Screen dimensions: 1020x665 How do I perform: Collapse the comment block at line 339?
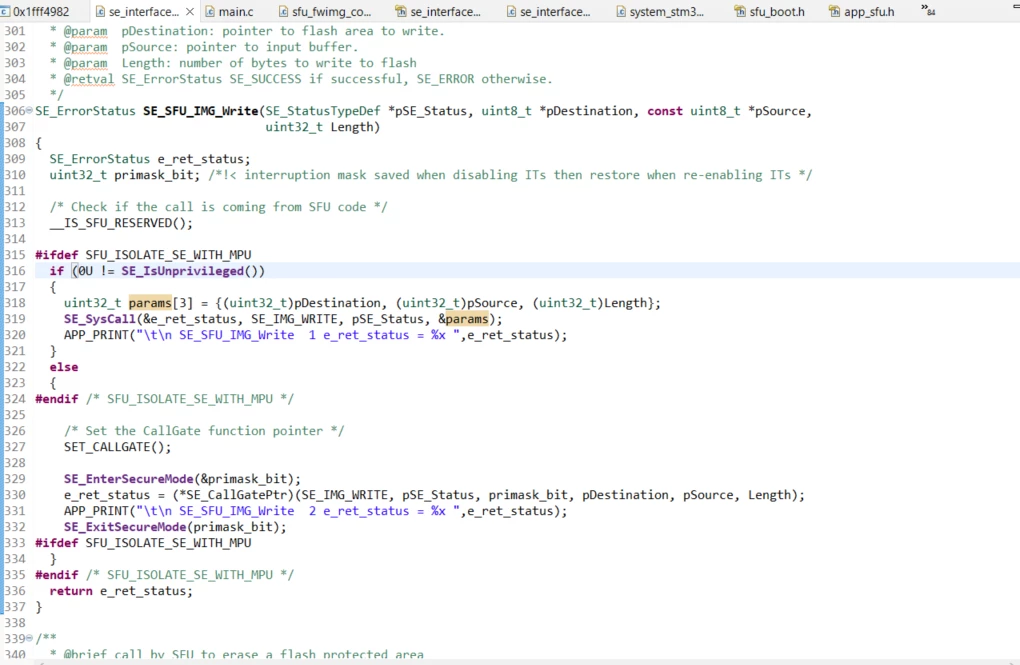[x=29, y=638]
